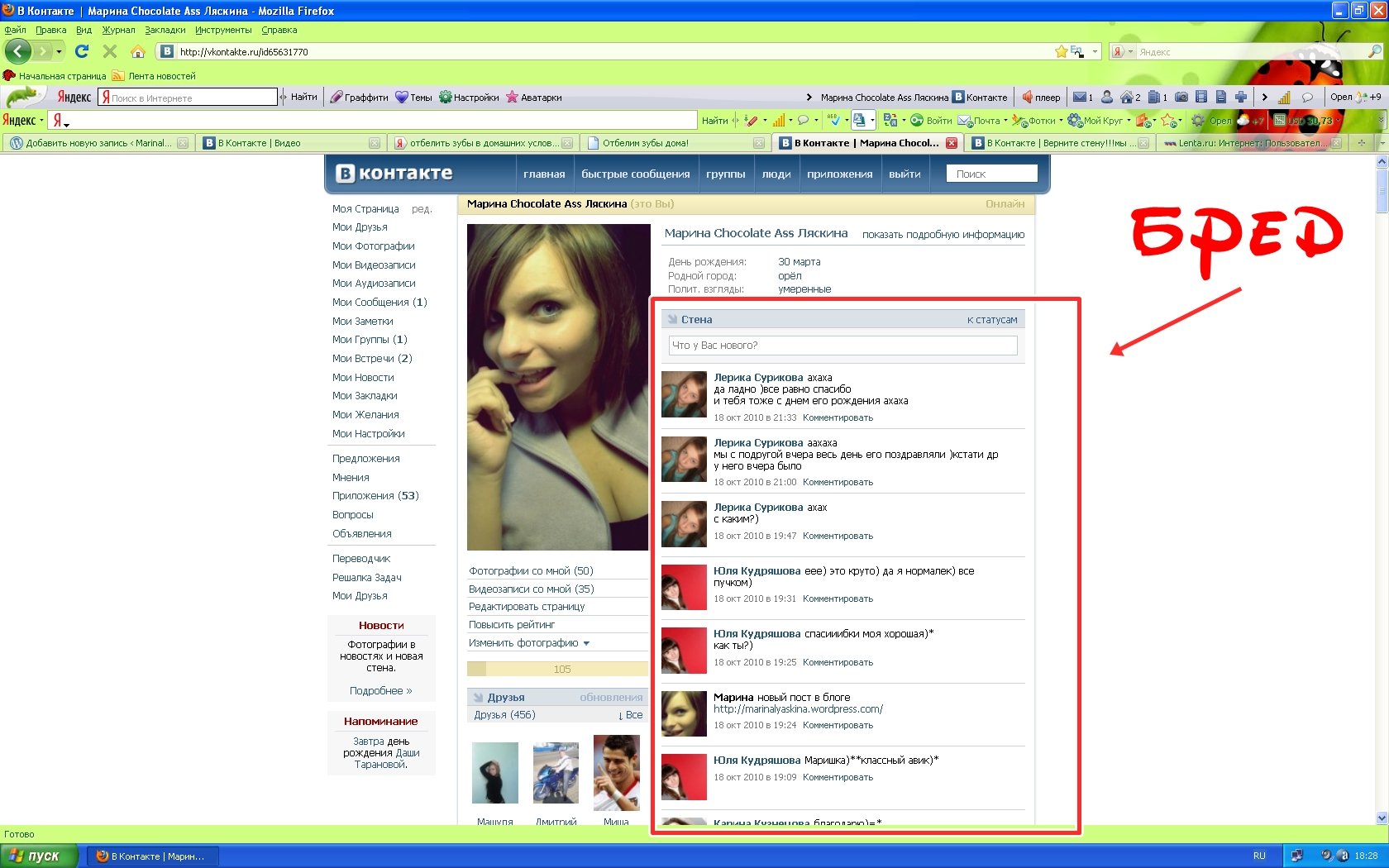Click the VK header Поиск field
This screenshot has width=1389, height=868.
[x=992, y=174]
